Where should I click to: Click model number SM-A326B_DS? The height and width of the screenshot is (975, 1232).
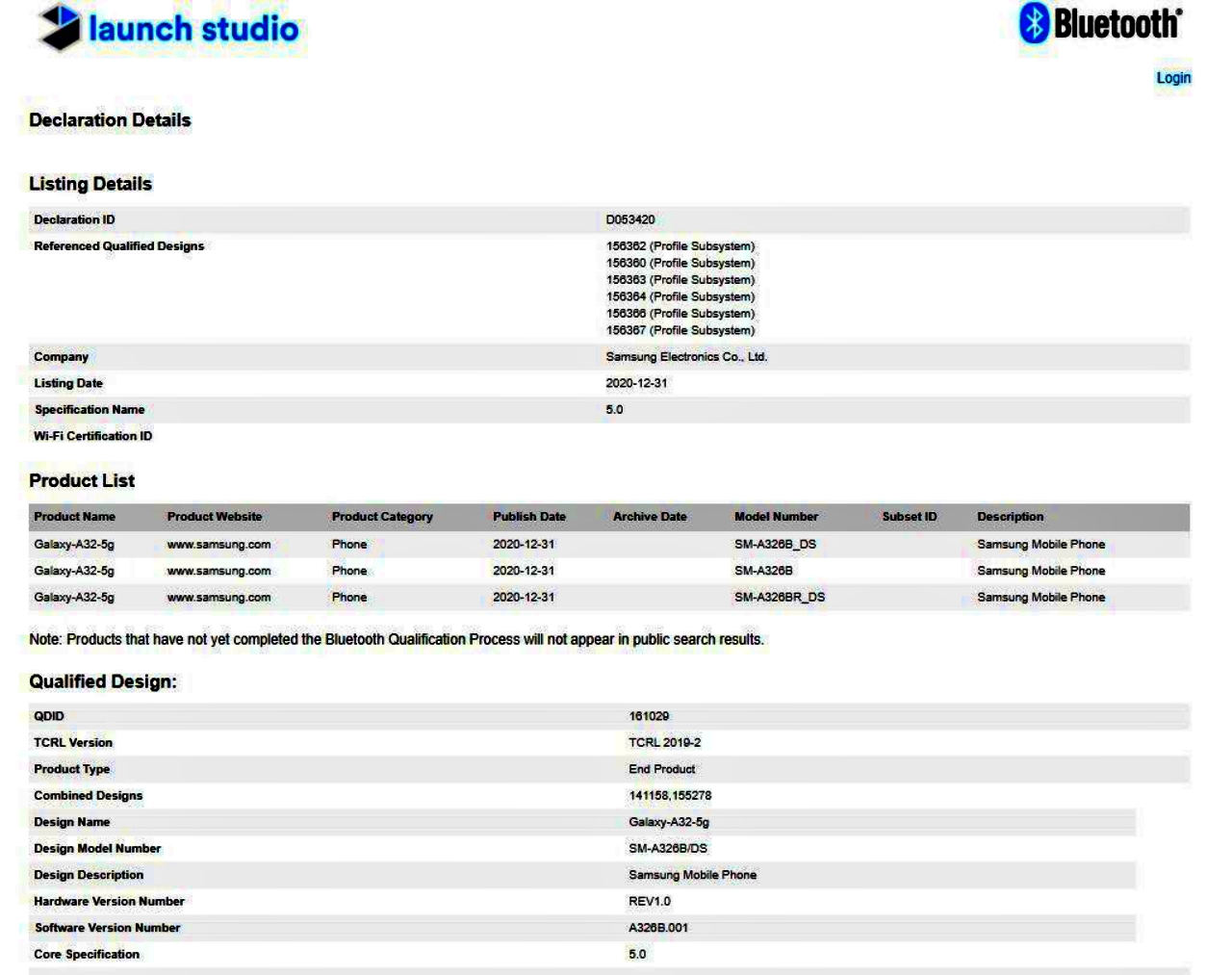(775, 545)
